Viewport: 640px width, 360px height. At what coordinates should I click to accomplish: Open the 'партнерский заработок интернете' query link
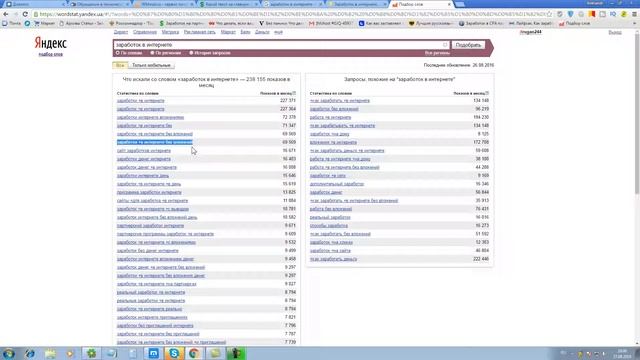150,226
